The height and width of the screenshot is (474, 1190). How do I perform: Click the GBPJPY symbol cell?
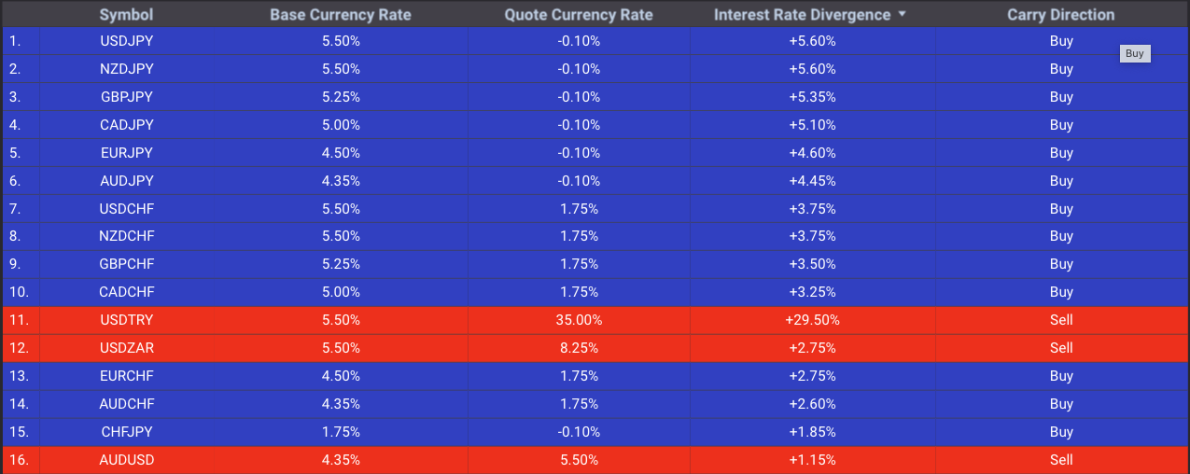tap(127, 97)
